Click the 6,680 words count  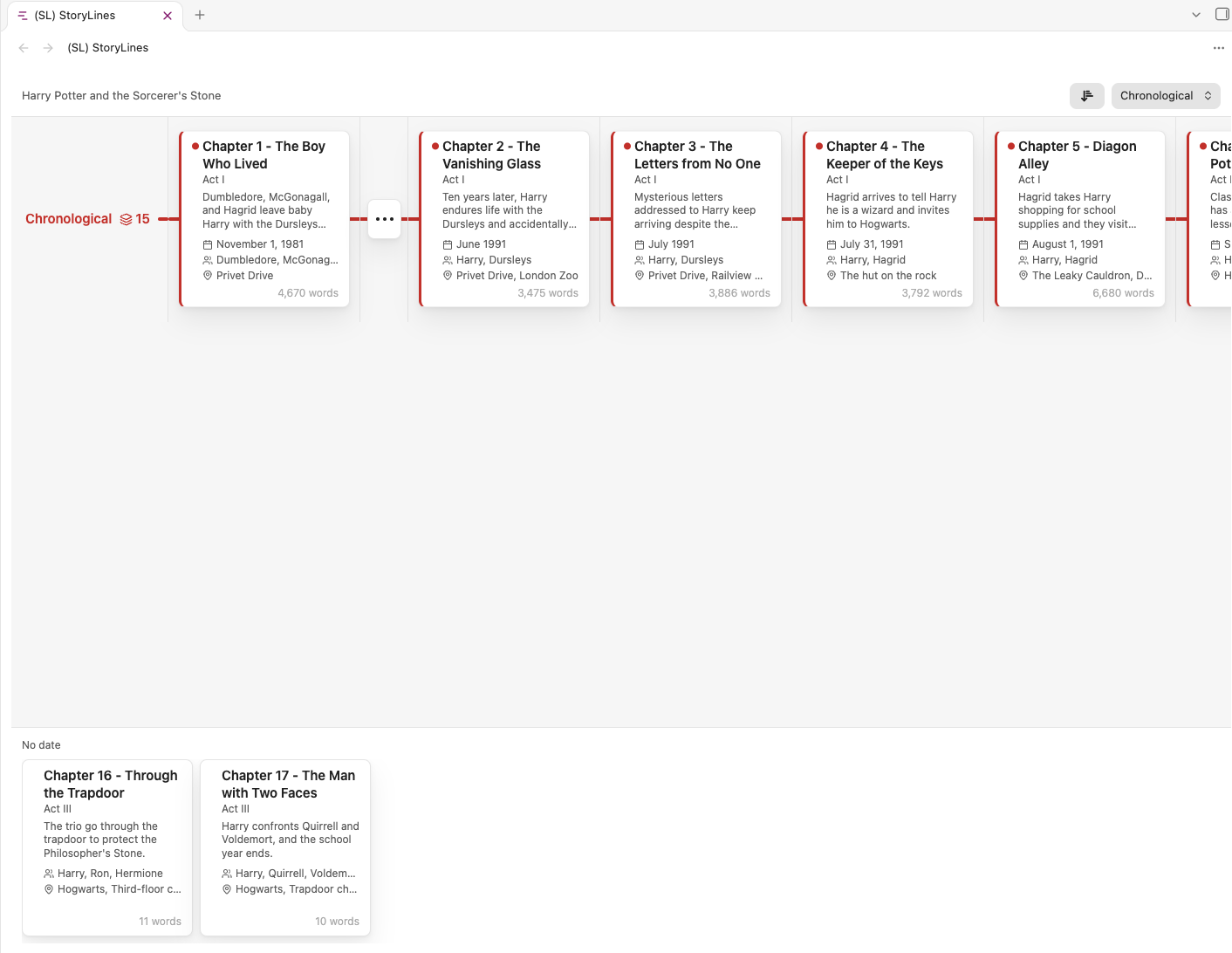1123,293
